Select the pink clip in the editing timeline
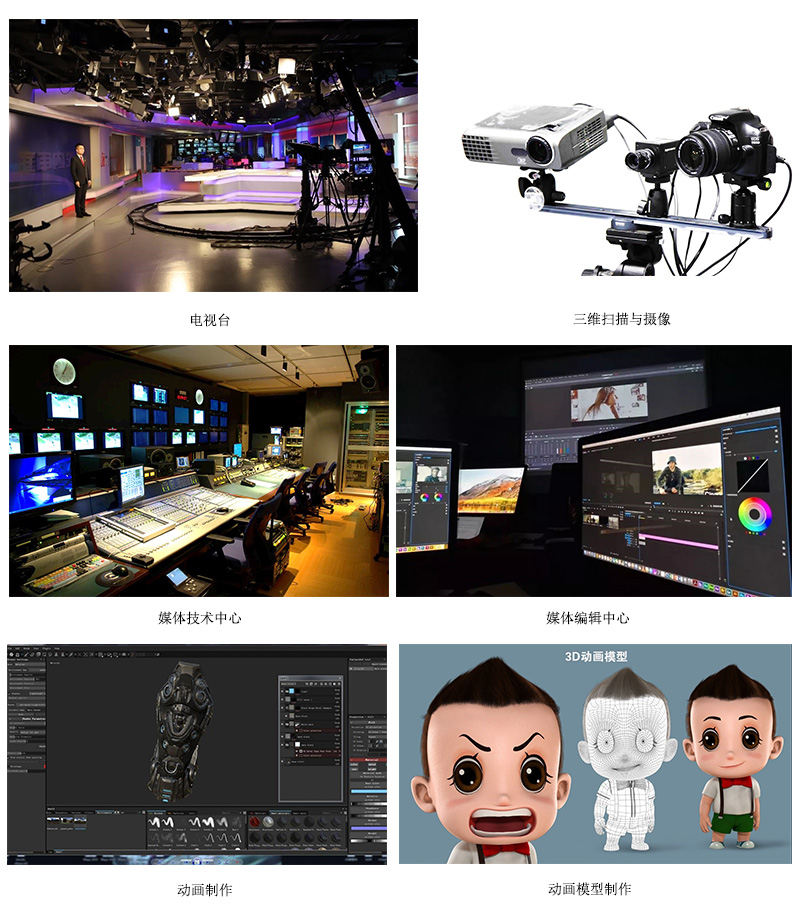The image size is (800, 907). pos(680,538)
